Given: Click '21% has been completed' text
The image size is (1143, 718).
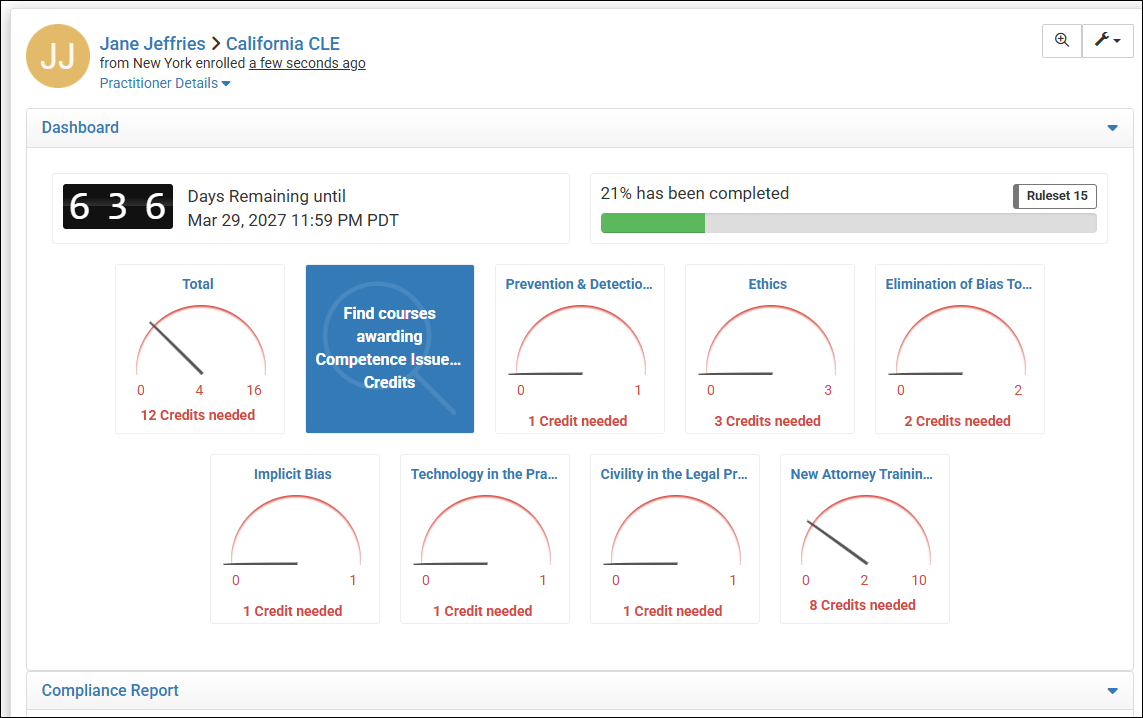Looking at the screenshot, I should pos(695,193).
